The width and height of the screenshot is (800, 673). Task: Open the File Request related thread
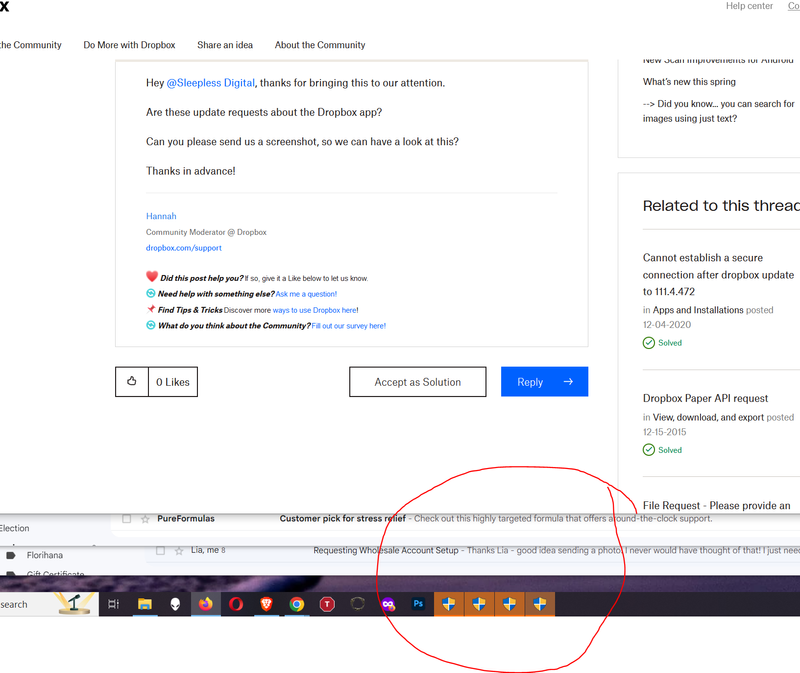(716, 505)
